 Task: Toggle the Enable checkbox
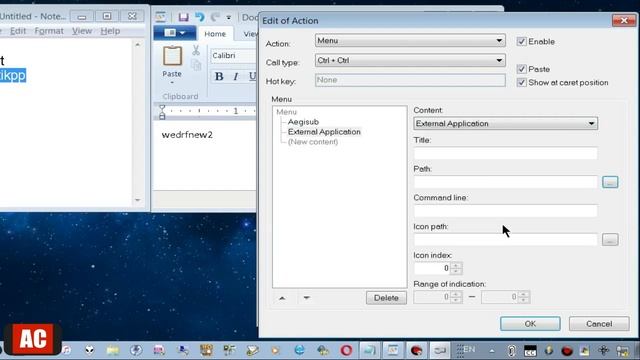click(x=521, y=41)
